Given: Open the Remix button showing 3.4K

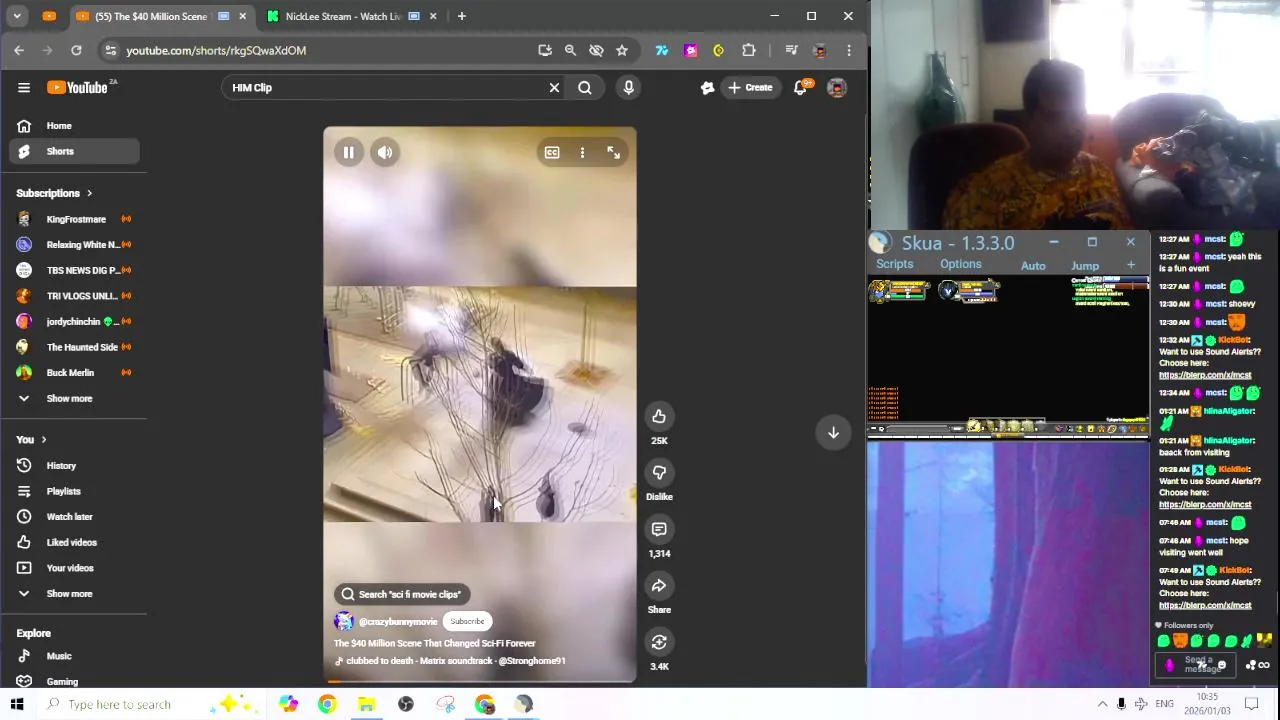Looking at the screenshot, I should (x=659, y=642).
